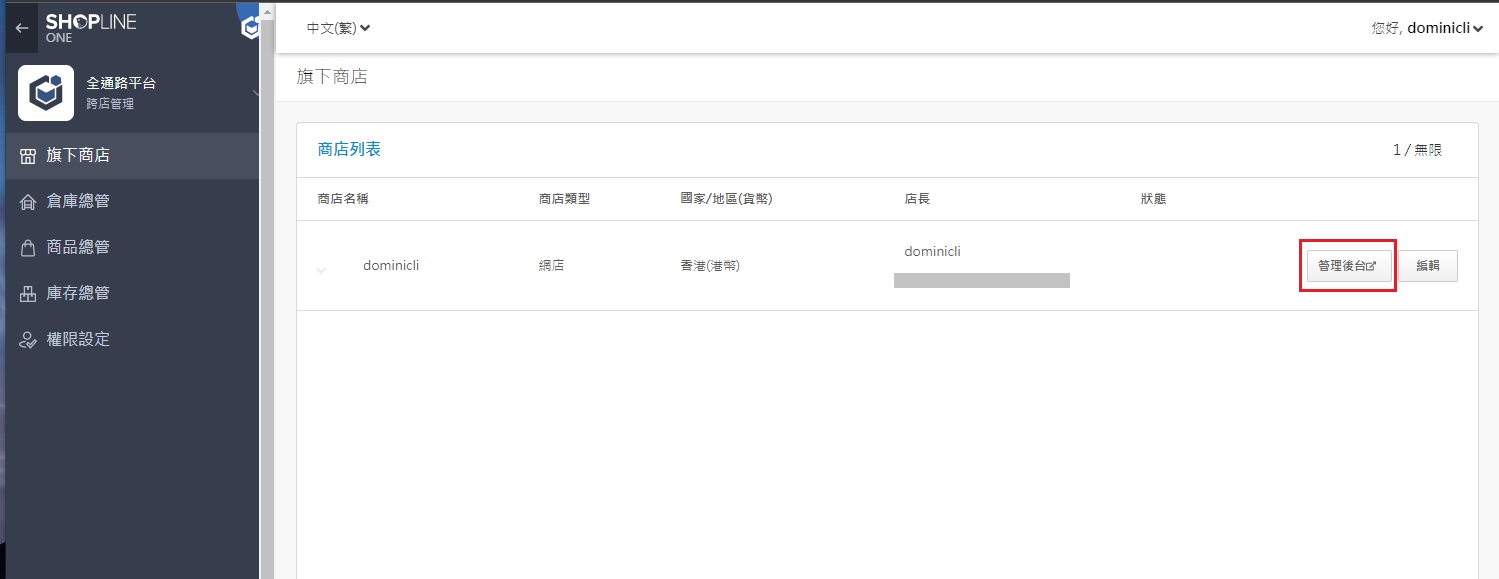Click the 1 / 無限 shop count

1418,150
